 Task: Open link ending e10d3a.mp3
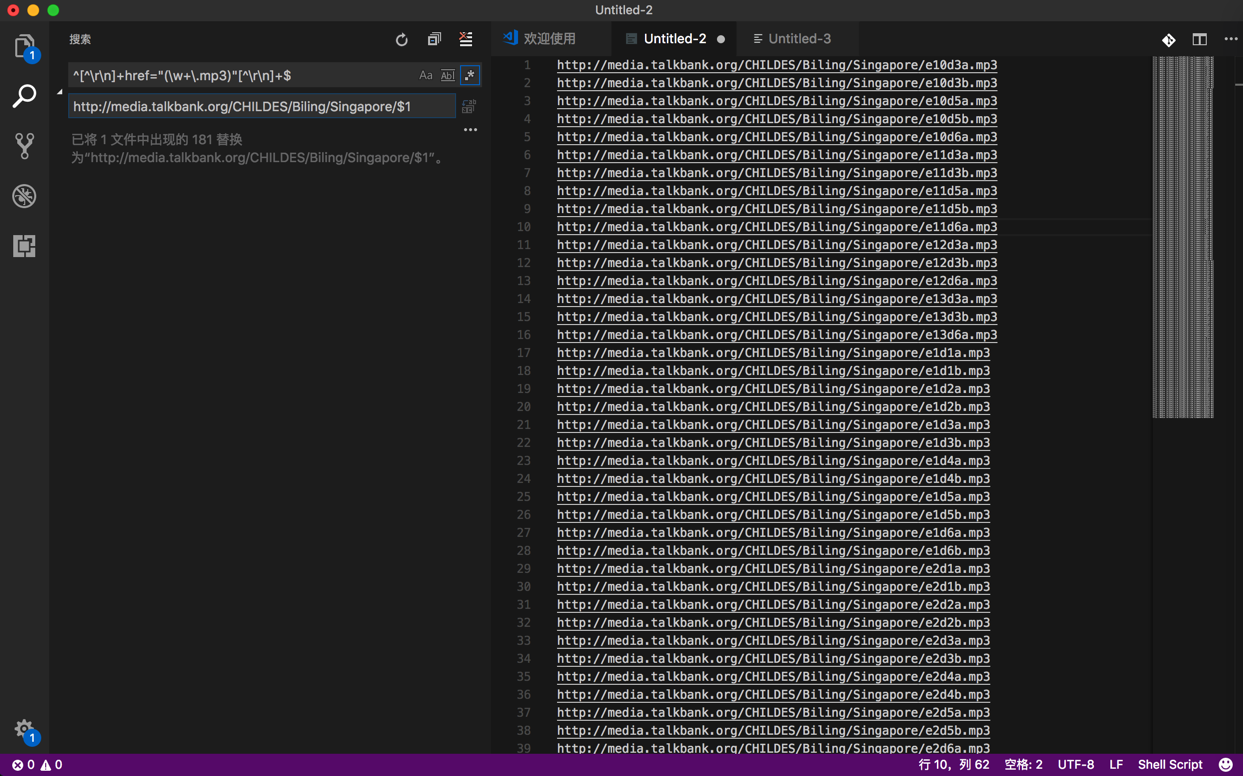click(777, 65)
